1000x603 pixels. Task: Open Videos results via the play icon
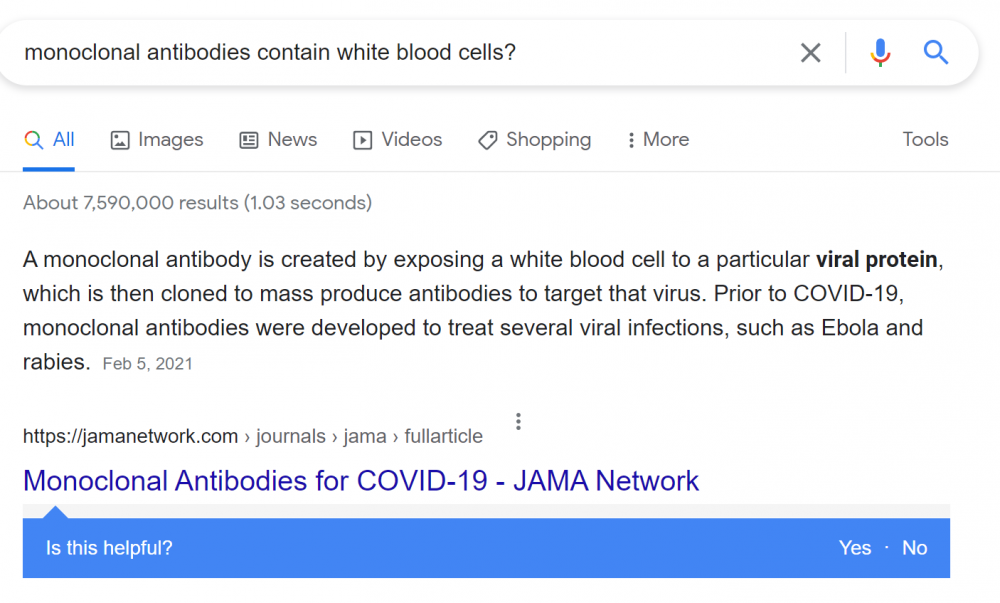tap(363, 141)
